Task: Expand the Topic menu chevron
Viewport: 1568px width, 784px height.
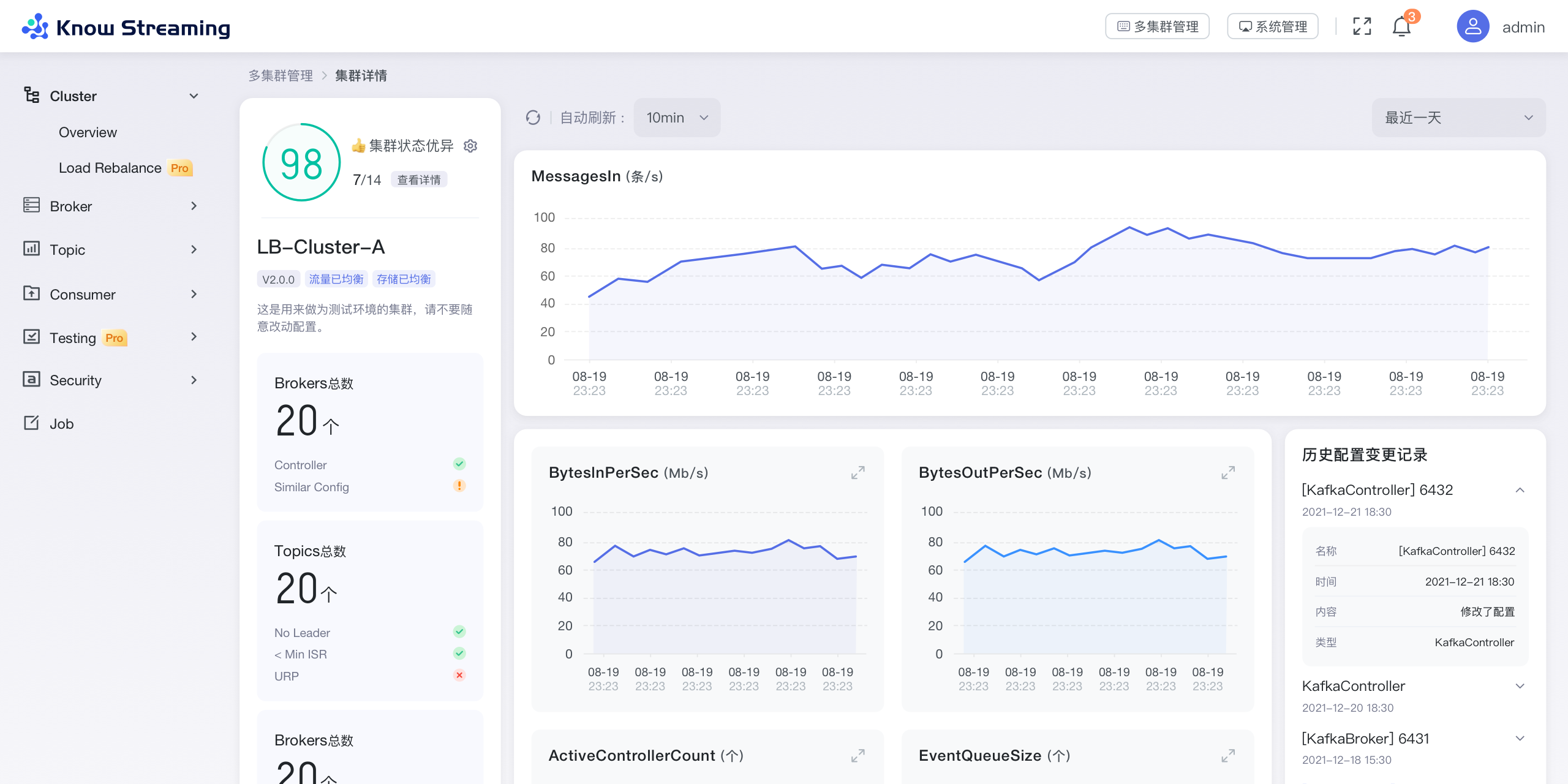Action: coord(194,249)
